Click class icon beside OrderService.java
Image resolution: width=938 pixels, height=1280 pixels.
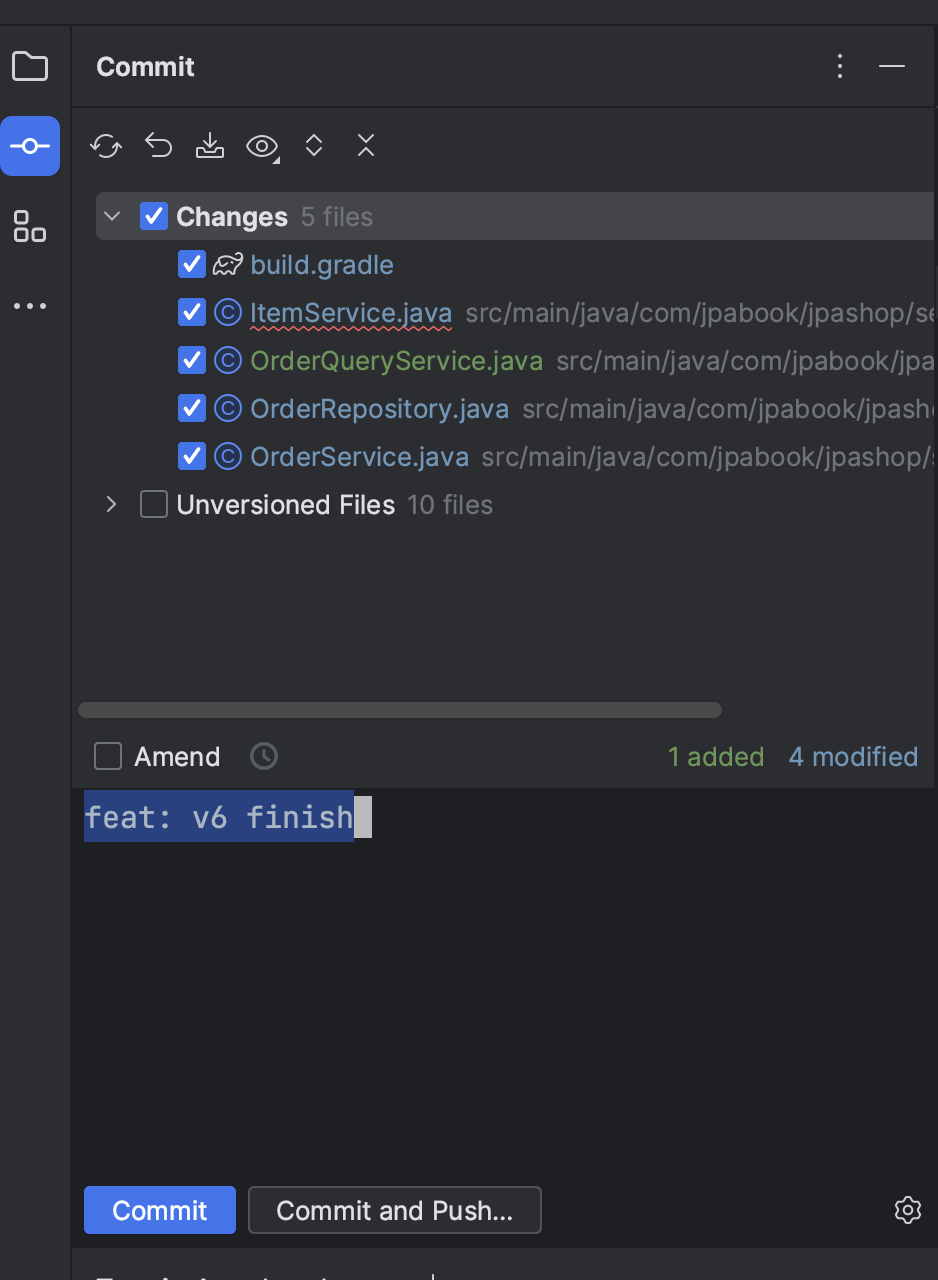click(x=228, y=457)
